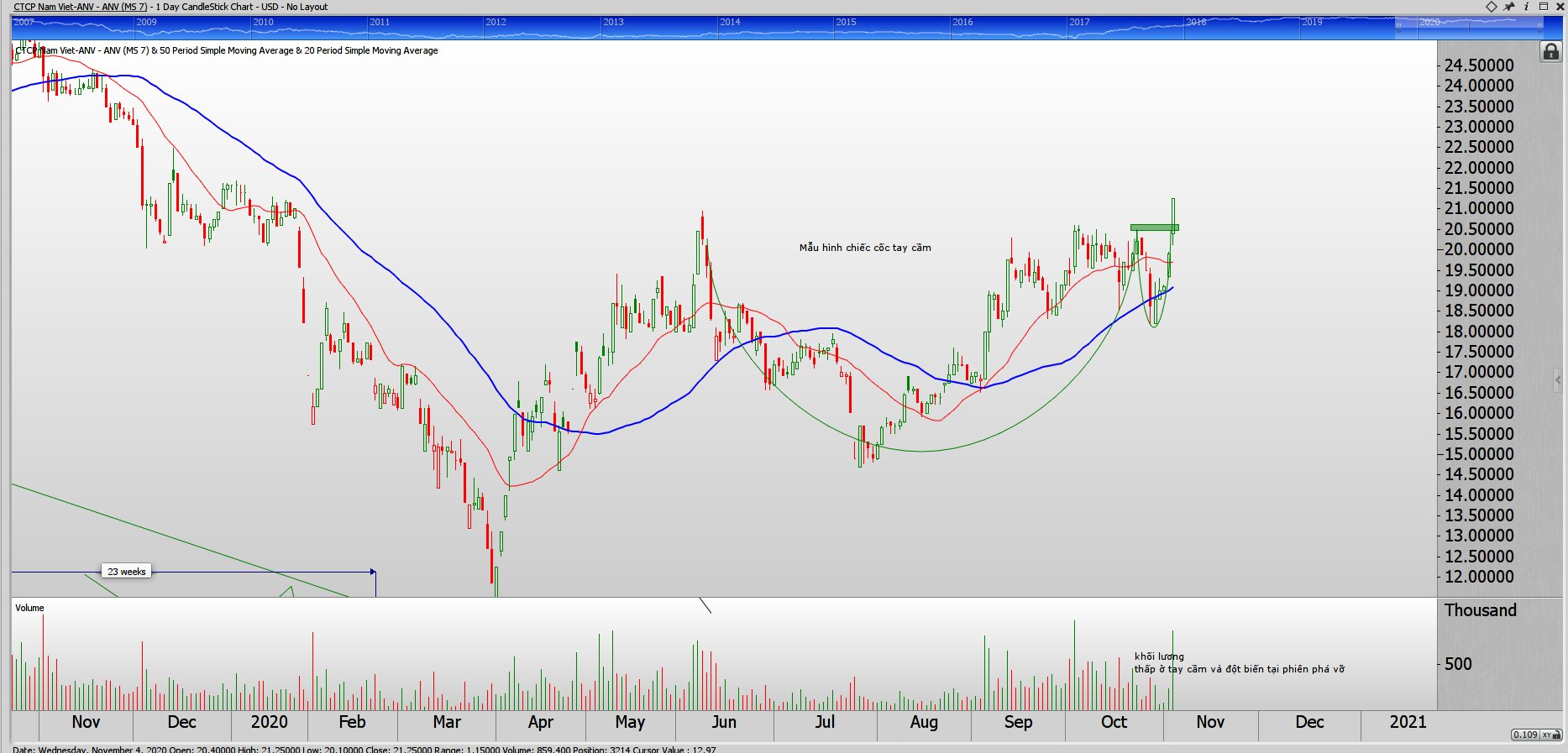Click the diamond icon in title bar
Screen dimensions: 1568x753
[1492, 7]
